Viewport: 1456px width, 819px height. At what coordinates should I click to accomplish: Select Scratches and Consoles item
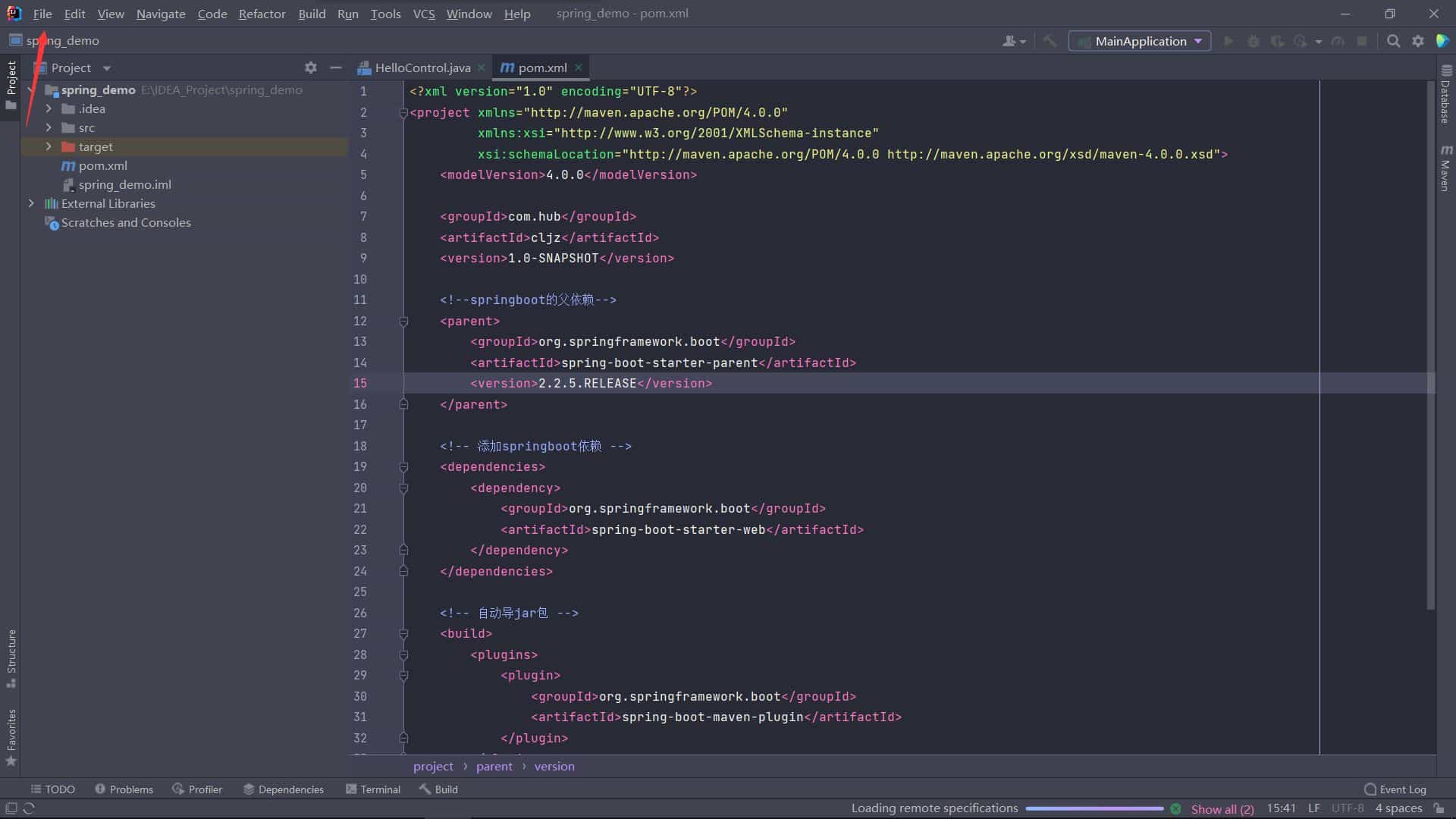[x=126, y=222]
